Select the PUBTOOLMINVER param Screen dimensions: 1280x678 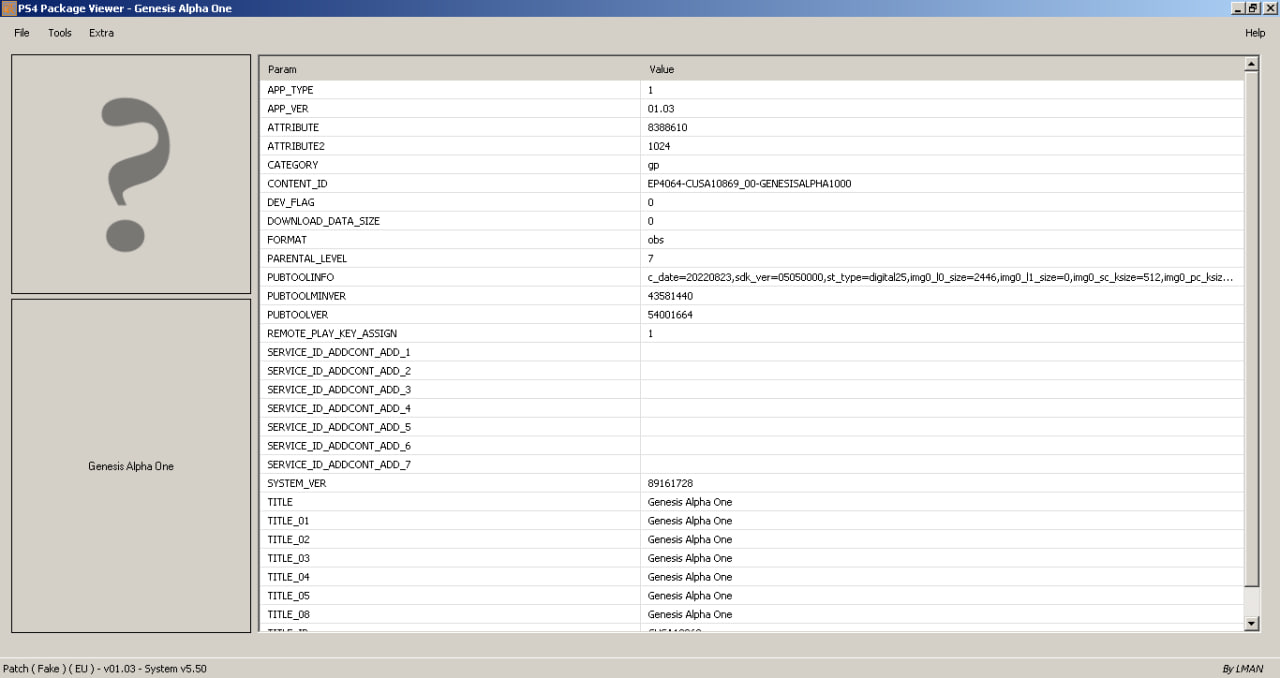point(450,296)
